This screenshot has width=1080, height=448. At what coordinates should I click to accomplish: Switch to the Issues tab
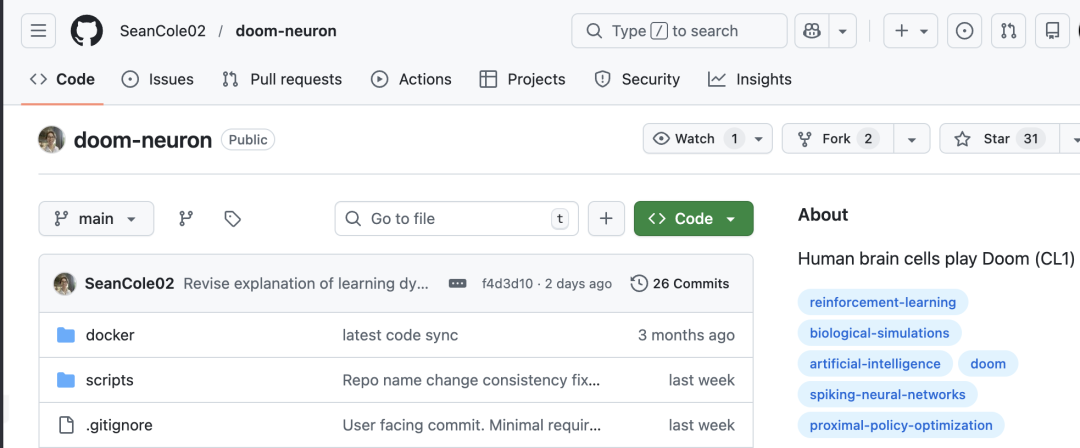point(157,79)
